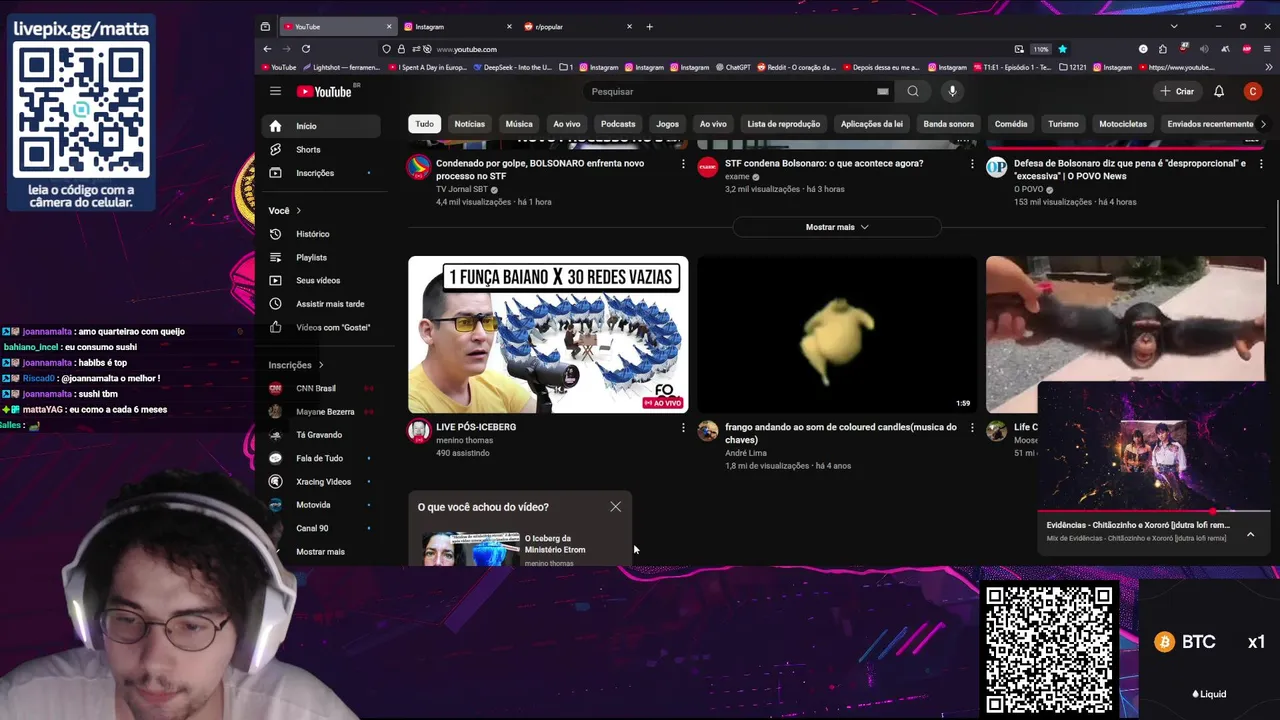Open Seus vídeos in the sidebar
The image size is (1280, 720).
point(322,280)
